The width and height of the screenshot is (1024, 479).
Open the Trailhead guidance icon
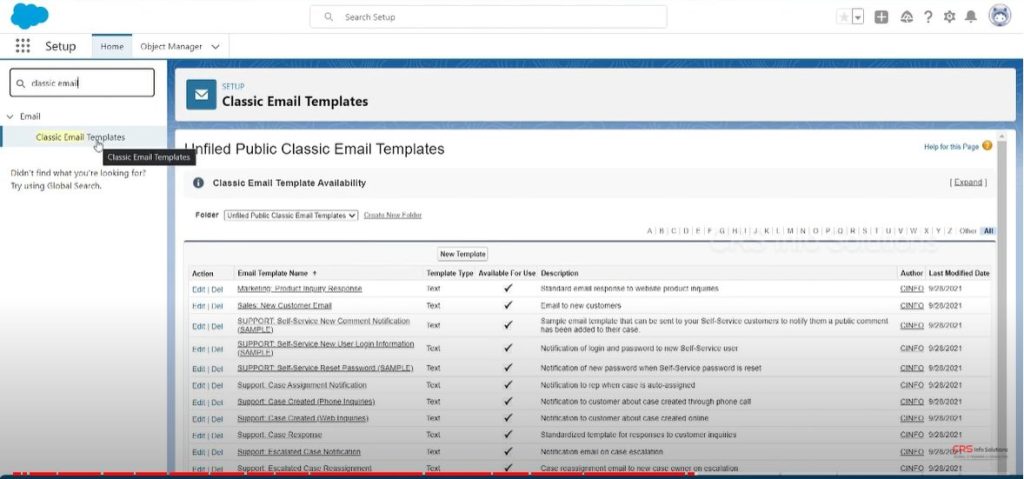click(907, 17)
